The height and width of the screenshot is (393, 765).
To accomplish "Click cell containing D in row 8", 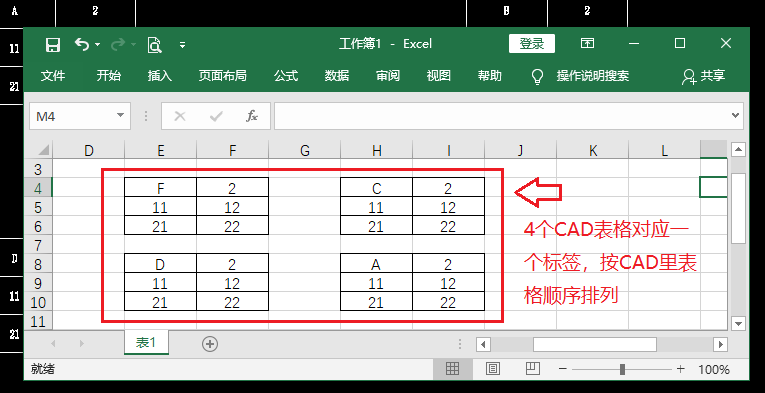I will (x=161, y=264).
